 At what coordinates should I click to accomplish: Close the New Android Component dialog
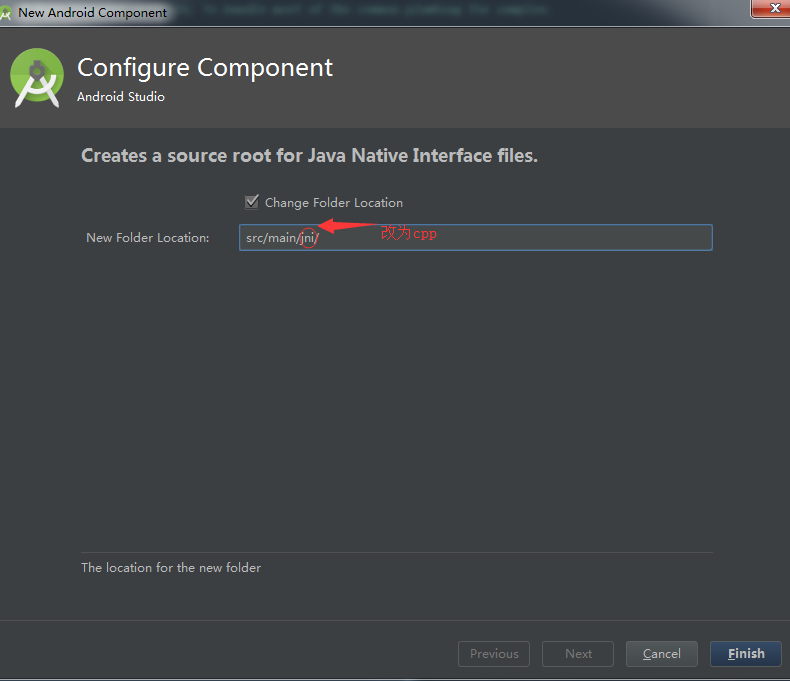coord(767,9)
